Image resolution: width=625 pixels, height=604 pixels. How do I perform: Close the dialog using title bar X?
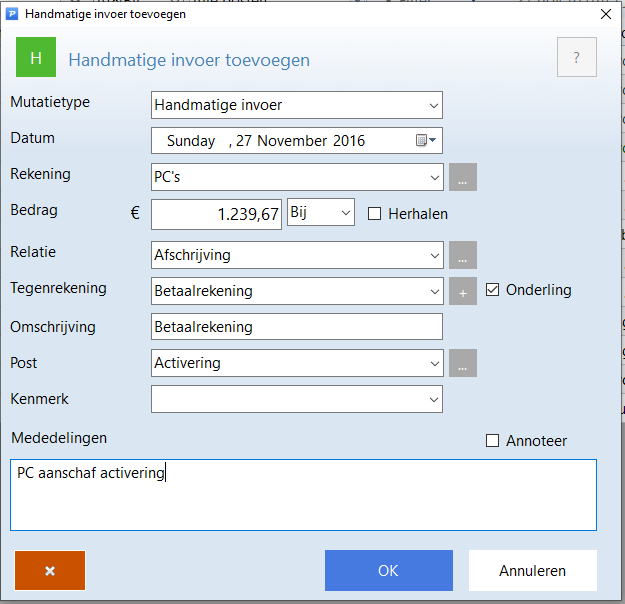click(605, 14)
